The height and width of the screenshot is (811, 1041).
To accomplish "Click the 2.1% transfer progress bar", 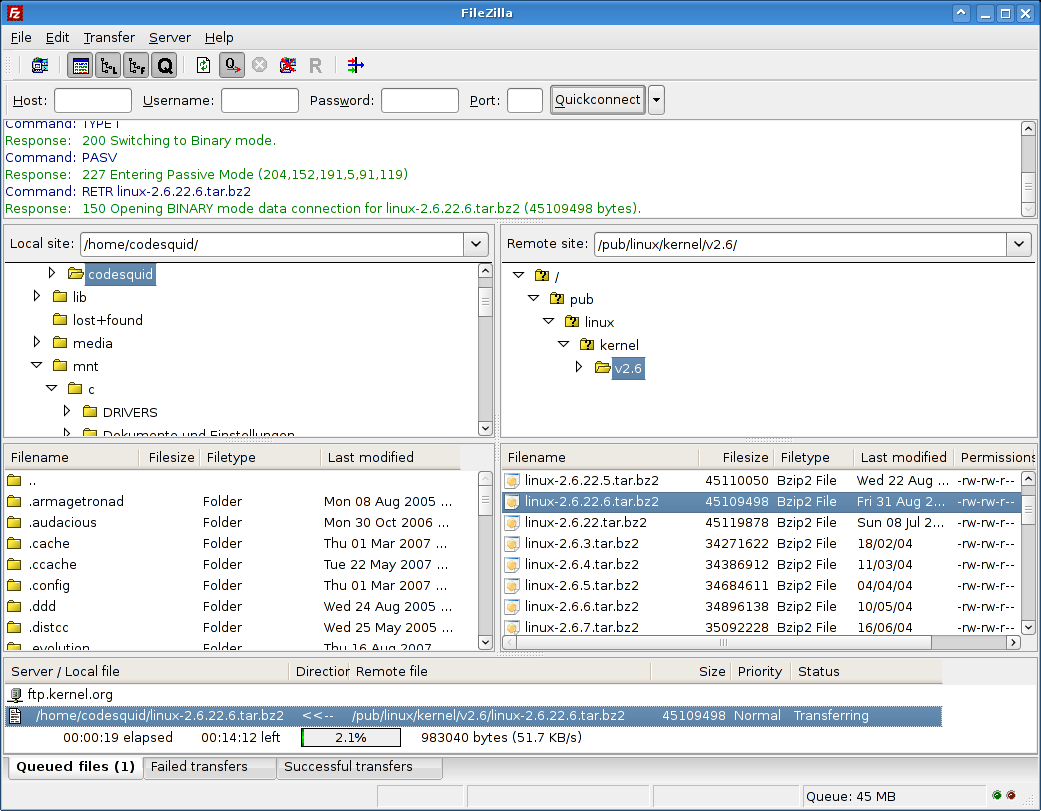I will coord(350,737).
